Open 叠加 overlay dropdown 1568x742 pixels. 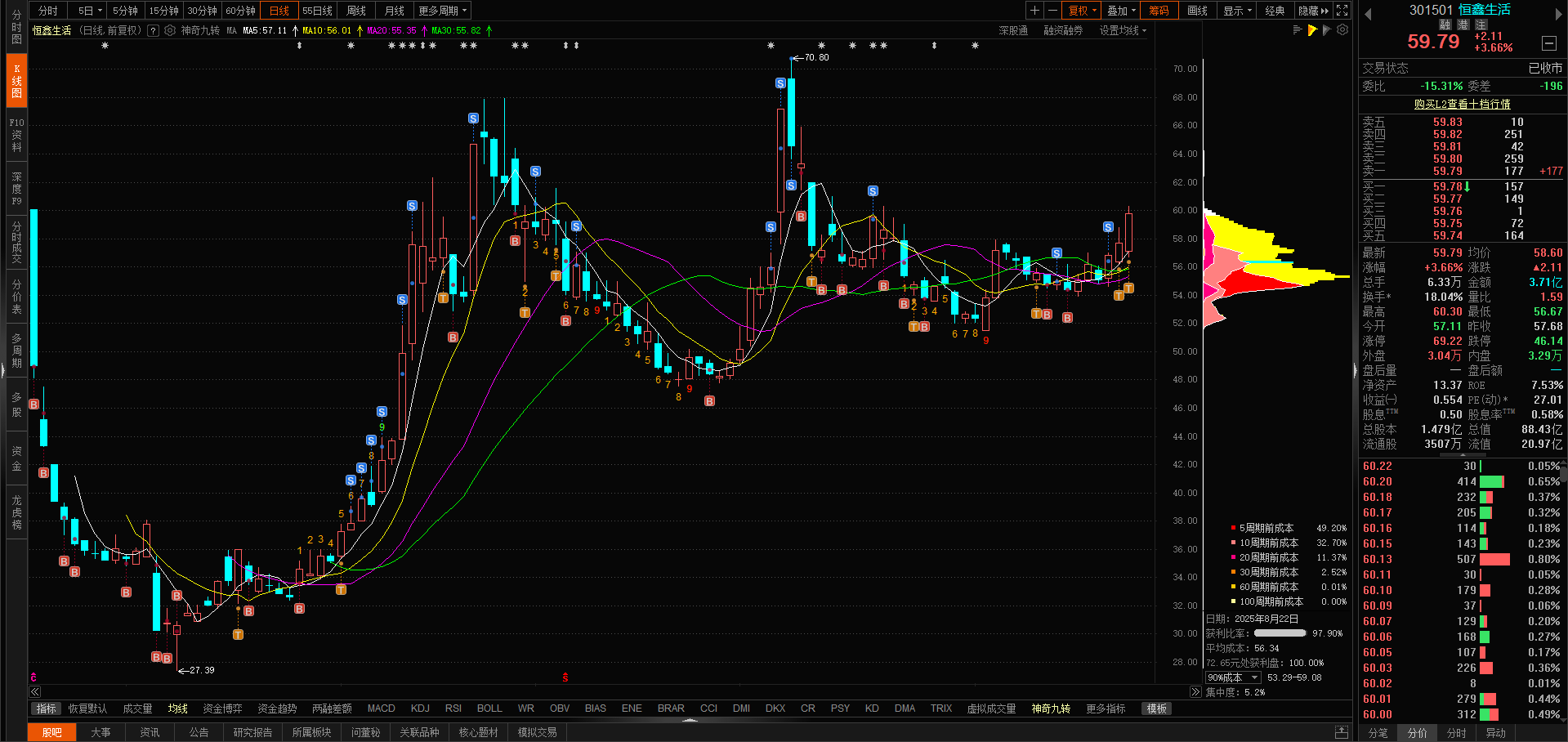[x=1121, y=11]
